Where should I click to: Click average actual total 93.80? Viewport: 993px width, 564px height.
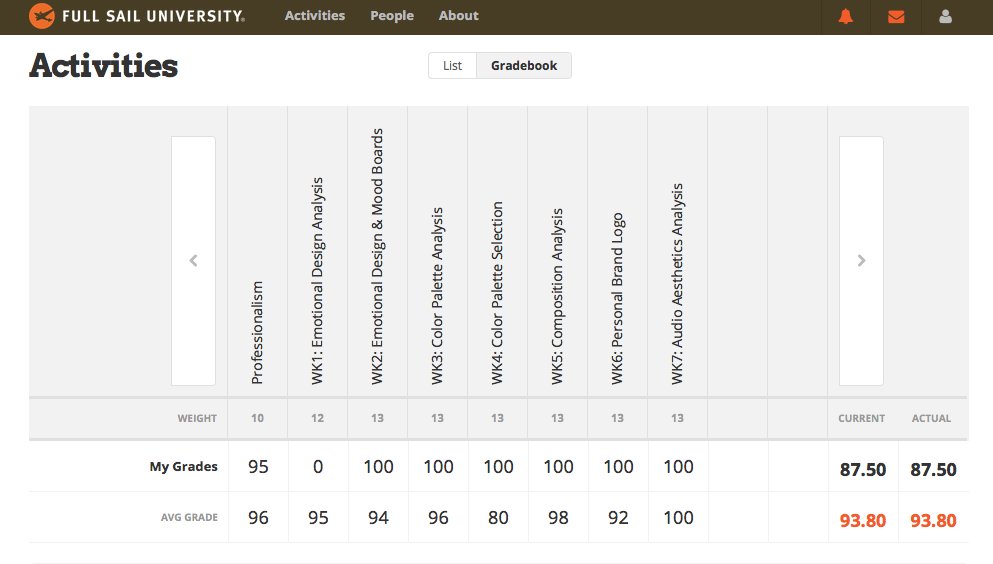[x=933, y=520]
